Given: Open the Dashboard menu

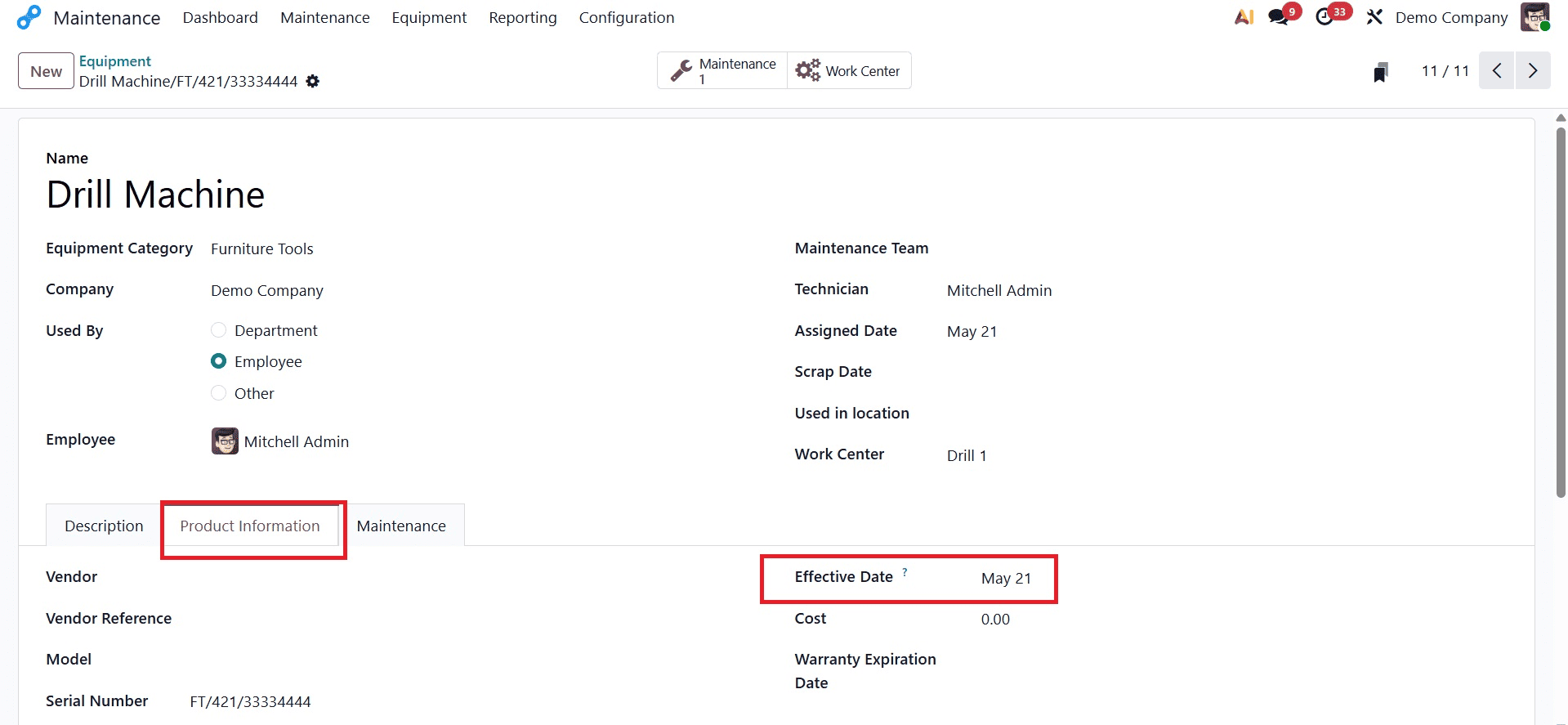Looking at the screenshot, I should 220,17.
